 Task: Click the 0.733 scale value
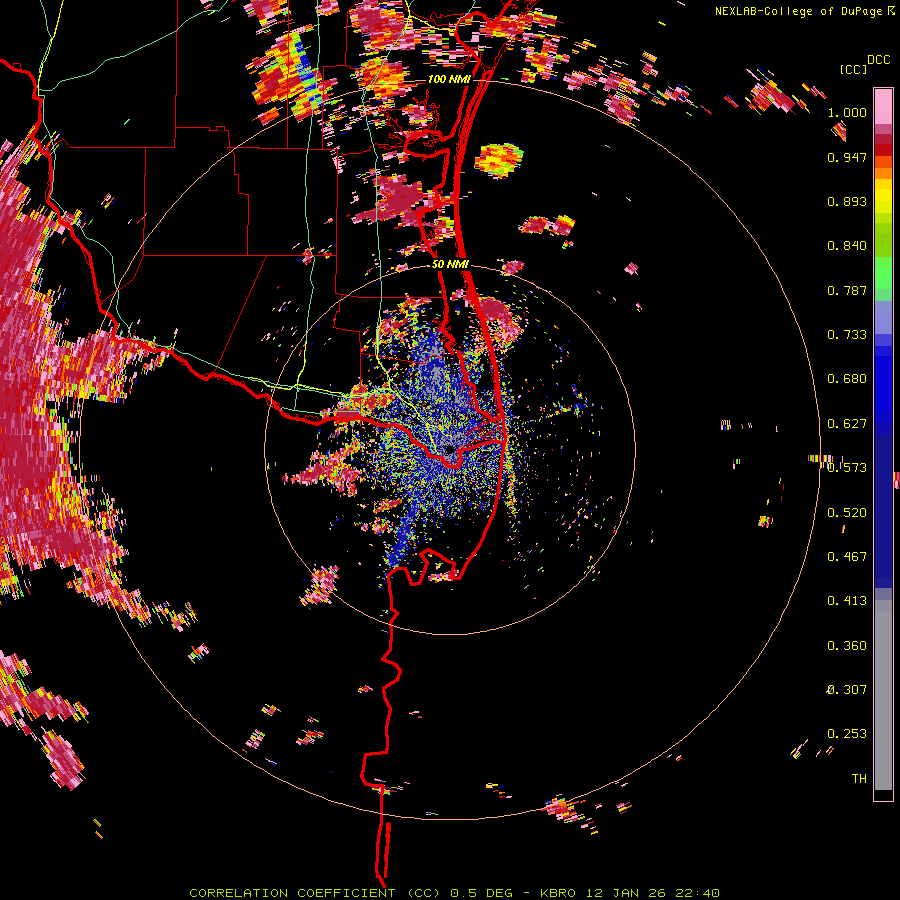[x=847, y=335]
